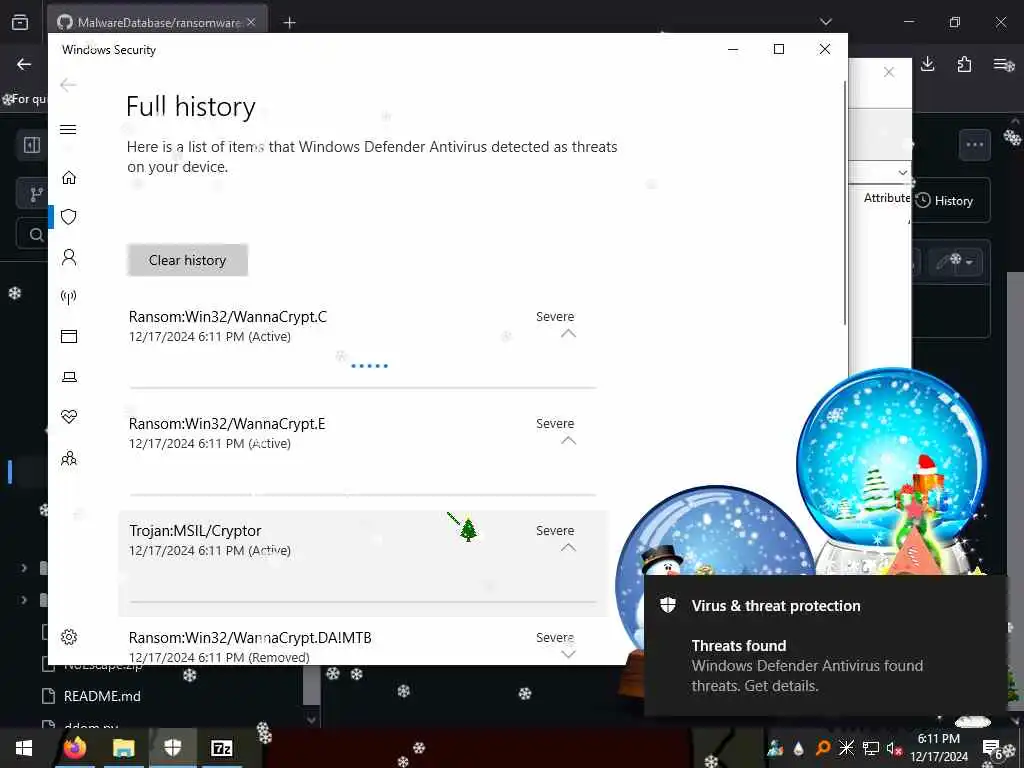Open Account protection person icon
The height and width of the screenshot is (768, 1024).
pos(69,257)
